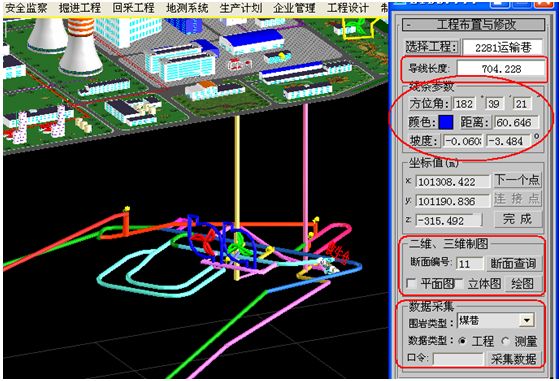Image resolution: width=559 pixels, height=381 pixels.
Task: Click the 口令 password input field
Action: 458,359
